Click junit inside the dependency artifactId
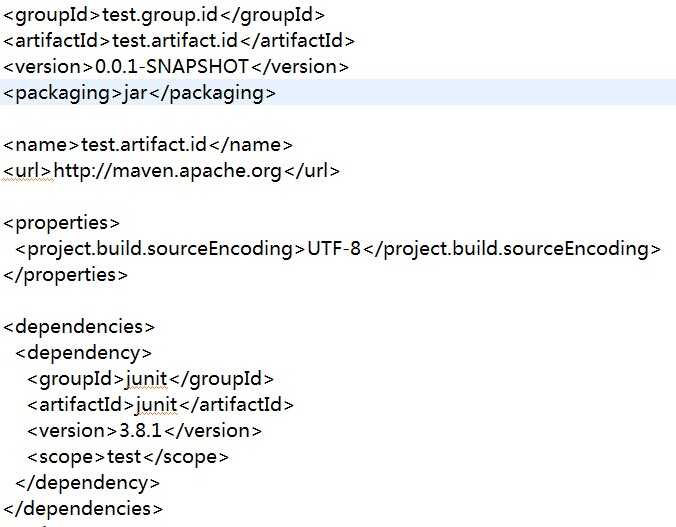This screenshot has width=676, height=527. point(156,405)
